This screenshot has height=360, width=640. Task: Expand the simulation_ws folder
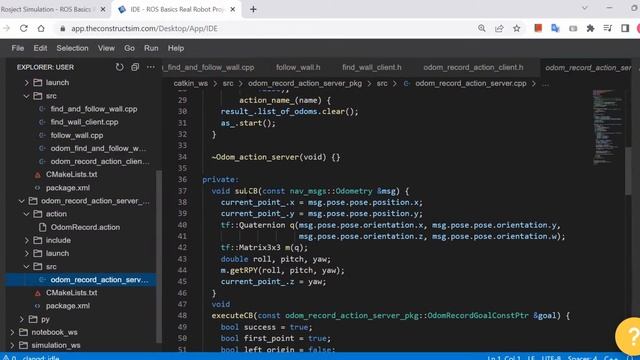pos(12,345)
